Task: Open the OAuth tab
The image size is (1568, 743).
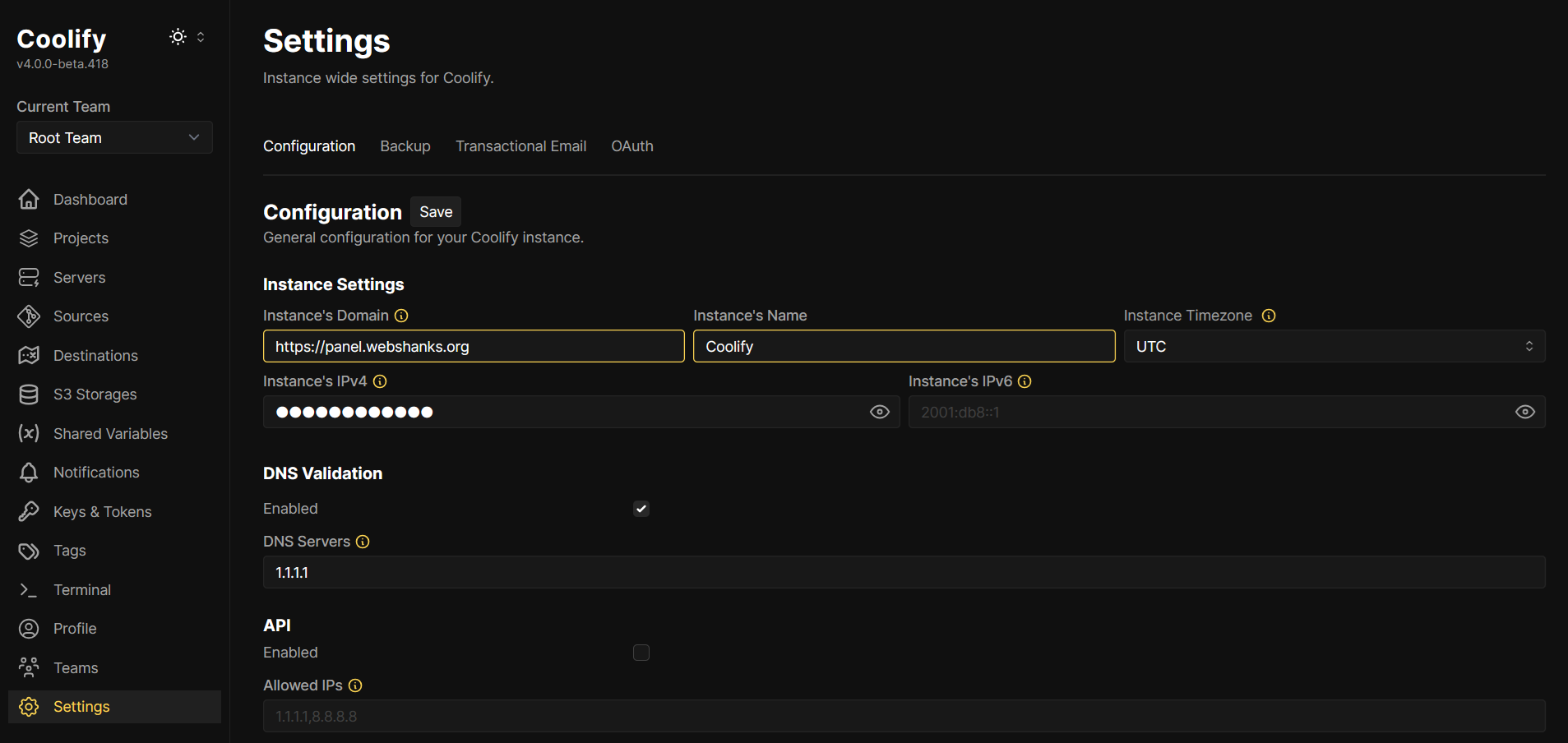Action: [x=632, y=146]
